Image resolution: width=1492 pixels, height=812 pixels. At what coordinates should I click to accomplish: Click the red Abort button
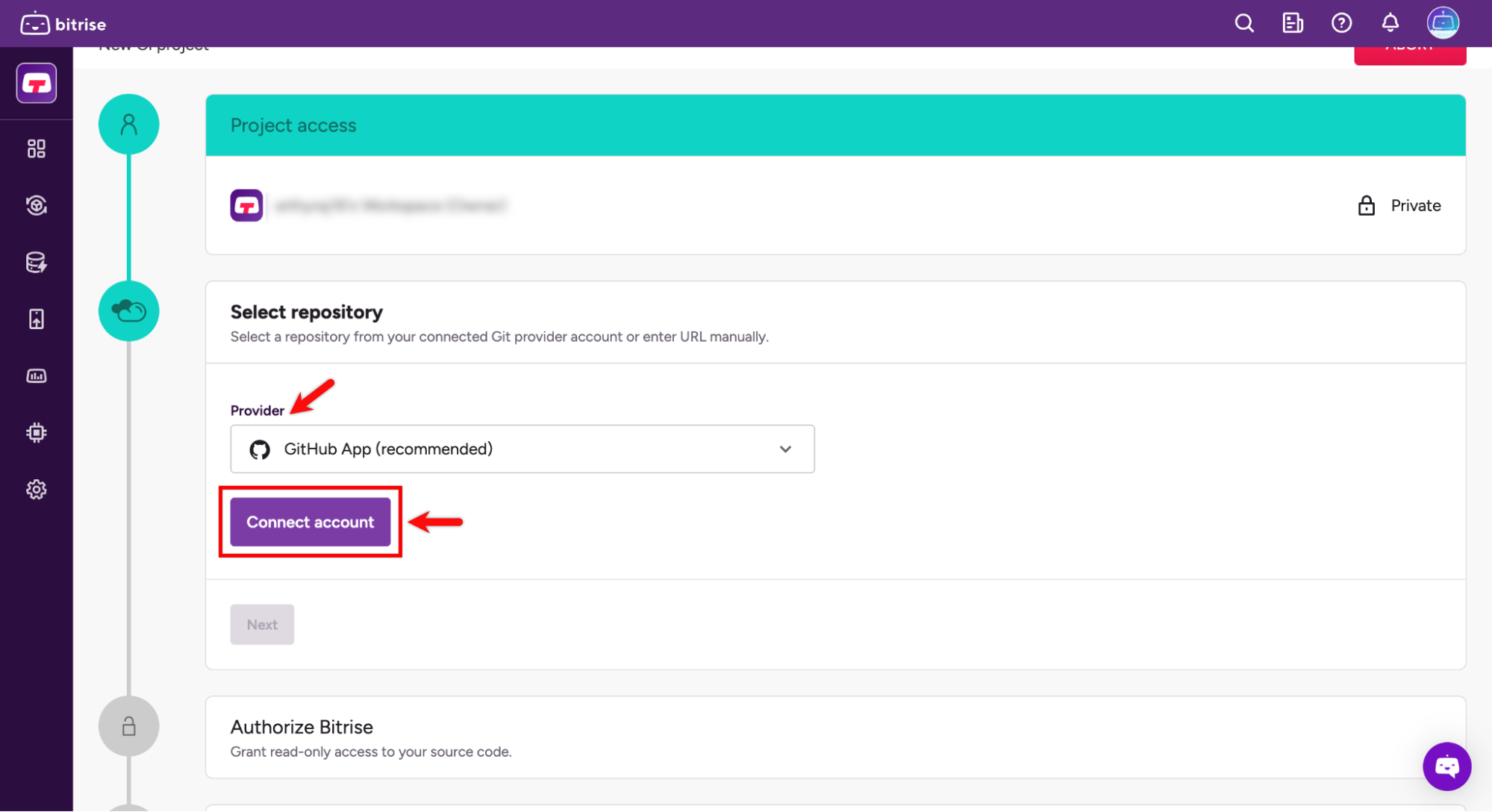tap(1410, 55)
